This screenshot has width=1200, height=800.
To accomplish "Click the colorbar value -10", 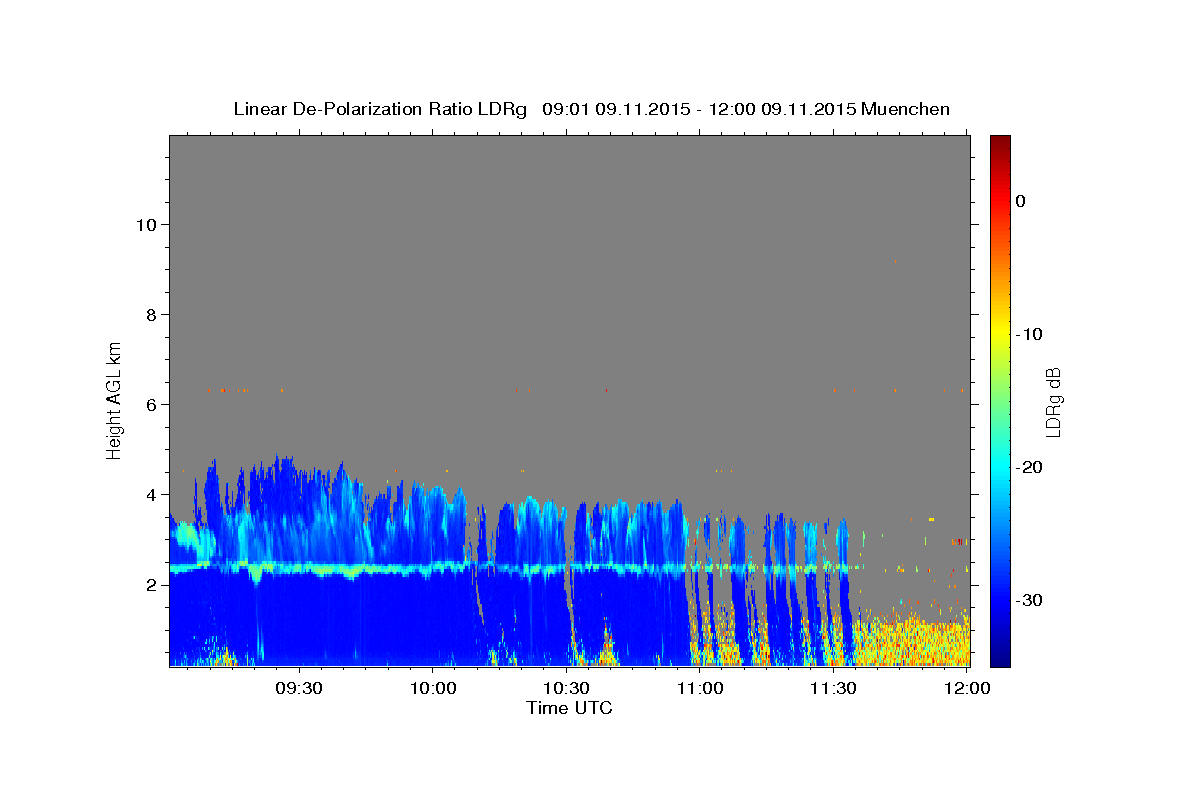I will coord(1029,334).
